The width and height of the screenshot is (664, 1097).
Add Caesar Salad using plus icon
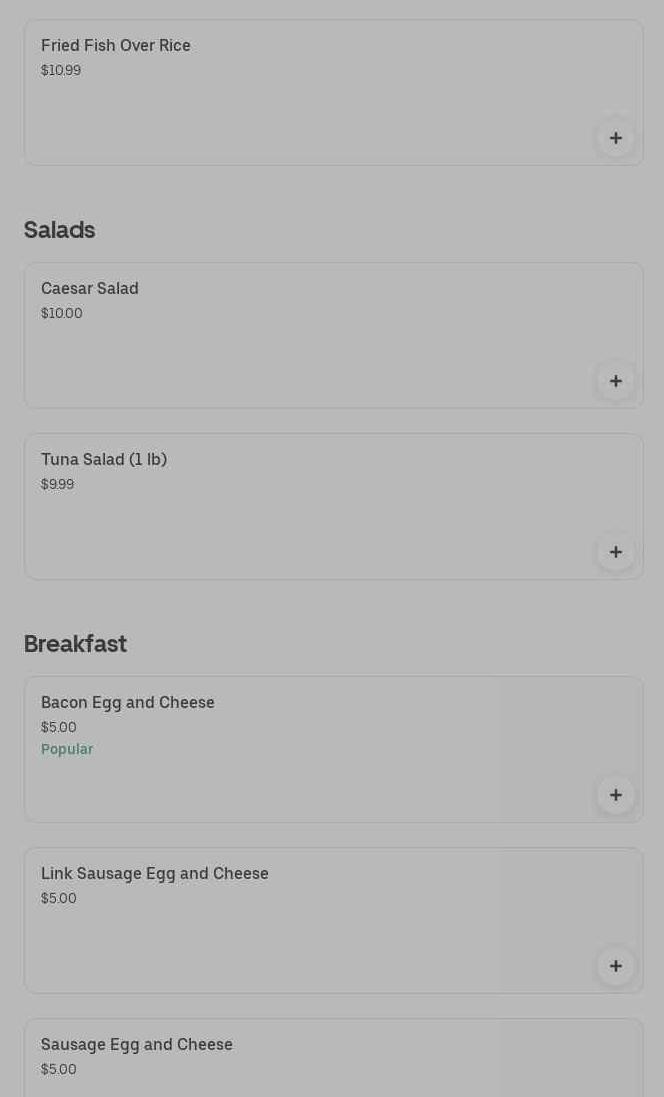[x=616, y=381]
